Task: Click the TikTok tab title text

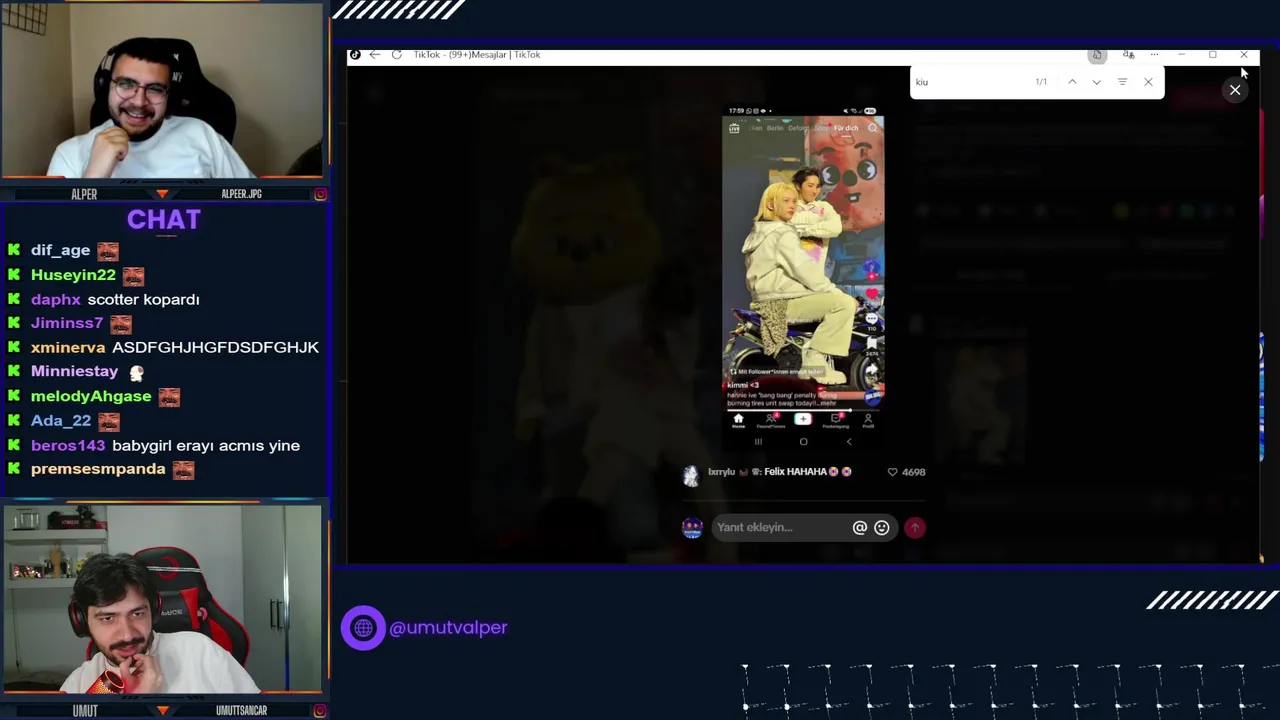Action: point(477,55)
